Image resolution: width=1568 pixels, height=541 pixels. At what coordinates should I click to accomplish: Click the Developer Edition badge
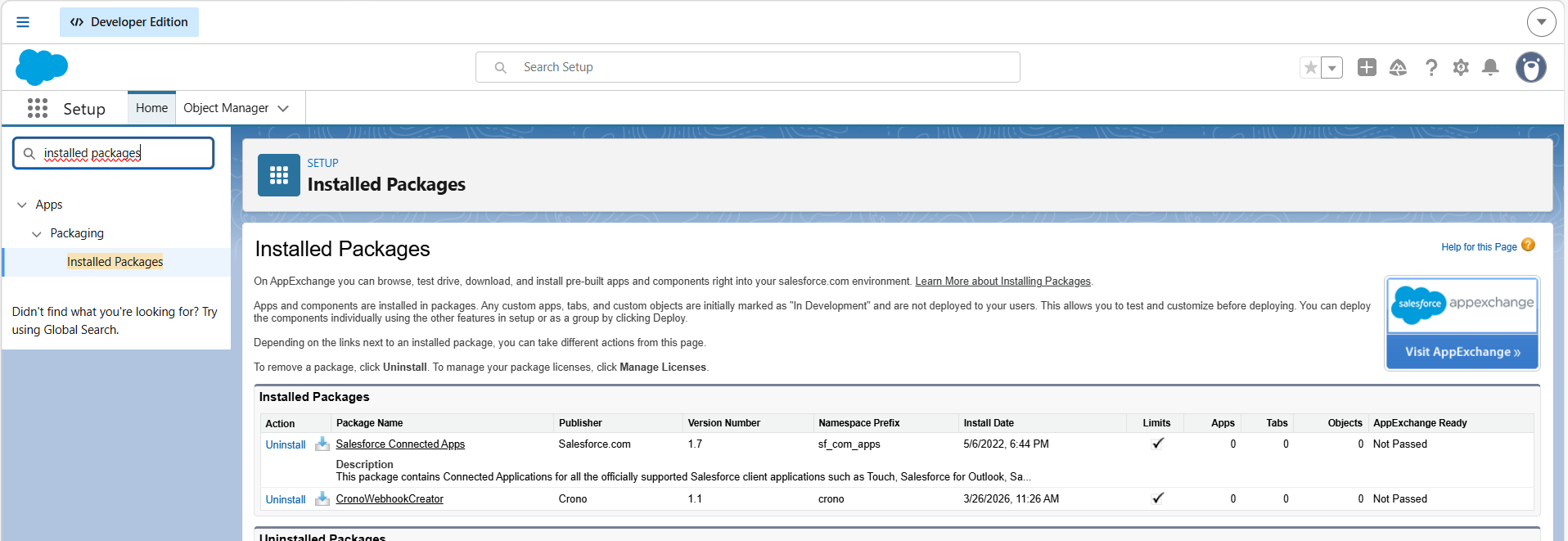(129, 22)
